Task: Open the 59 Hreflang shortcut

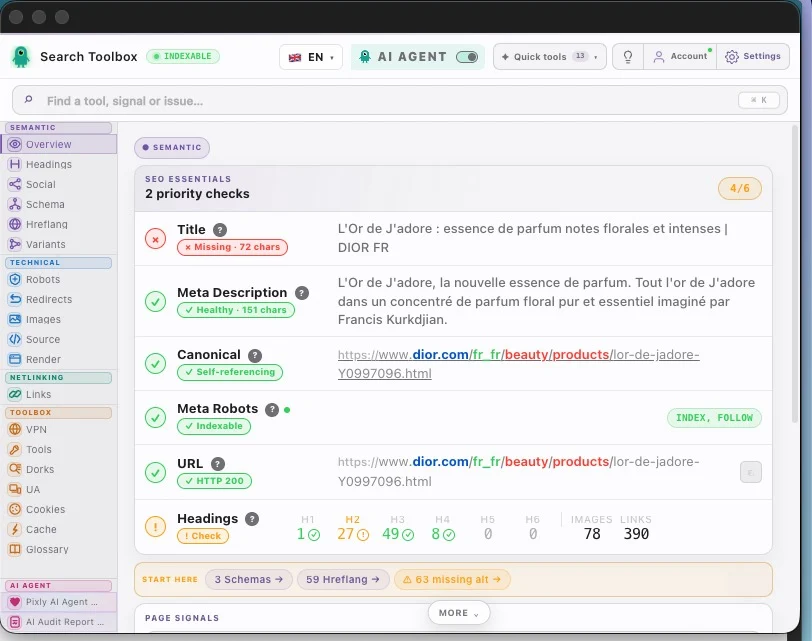Action: pos(342,579)
